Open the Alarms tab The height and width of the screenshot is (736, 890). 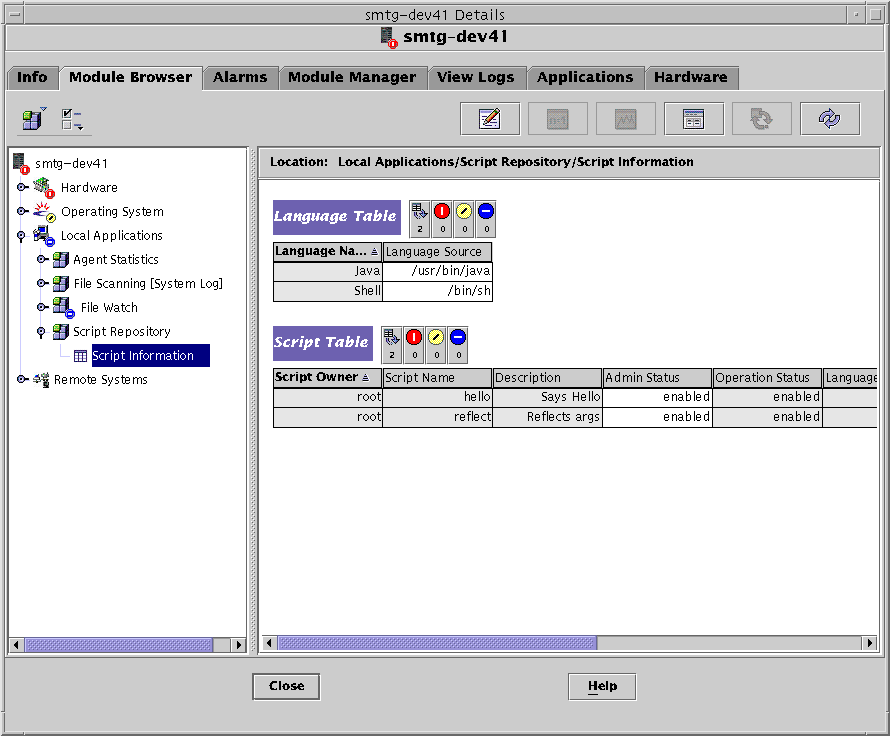click(x=240, y=77)
